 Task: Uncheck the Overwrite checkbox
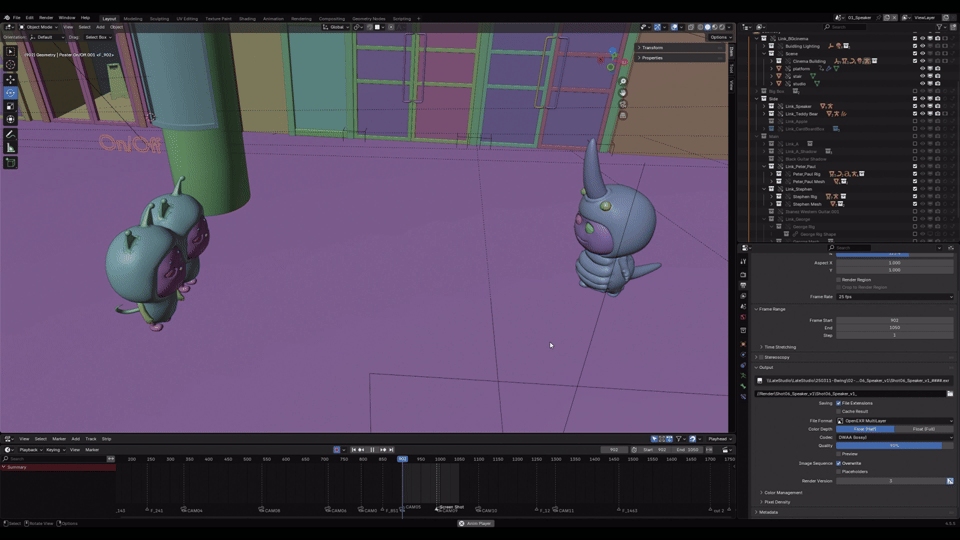click(838, 463)
